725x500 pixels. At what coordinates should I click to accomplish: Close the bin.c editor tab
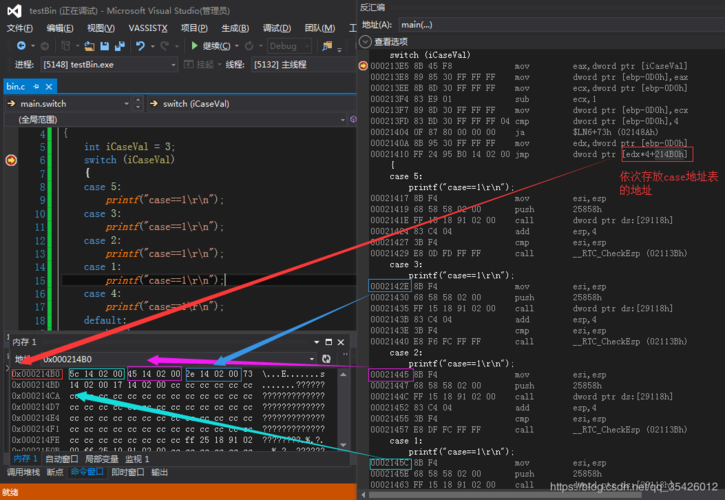(x=50, y=87)
